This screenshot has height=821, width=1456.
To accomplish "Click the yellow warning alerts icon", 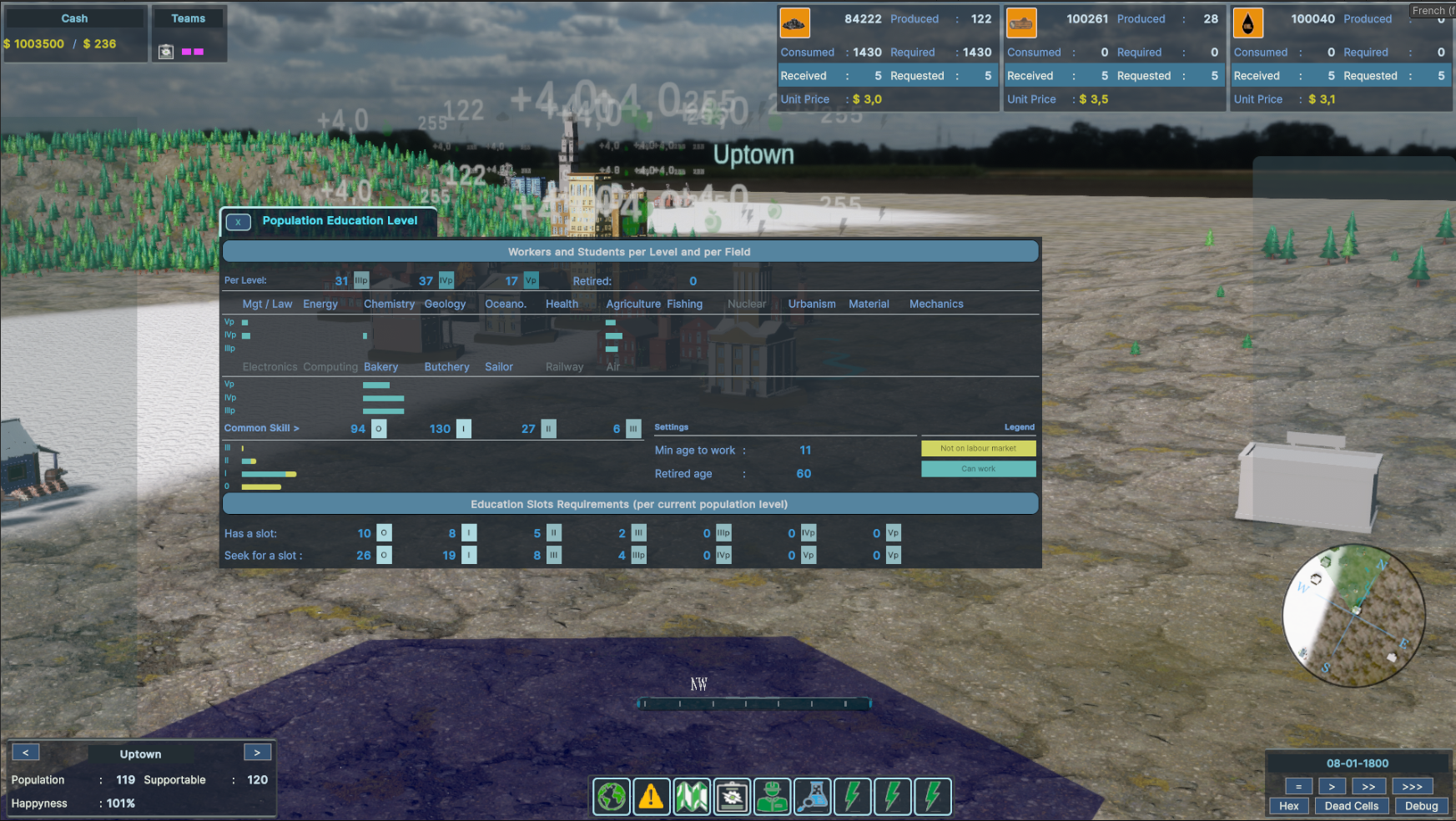I will [x=652, y=797].
